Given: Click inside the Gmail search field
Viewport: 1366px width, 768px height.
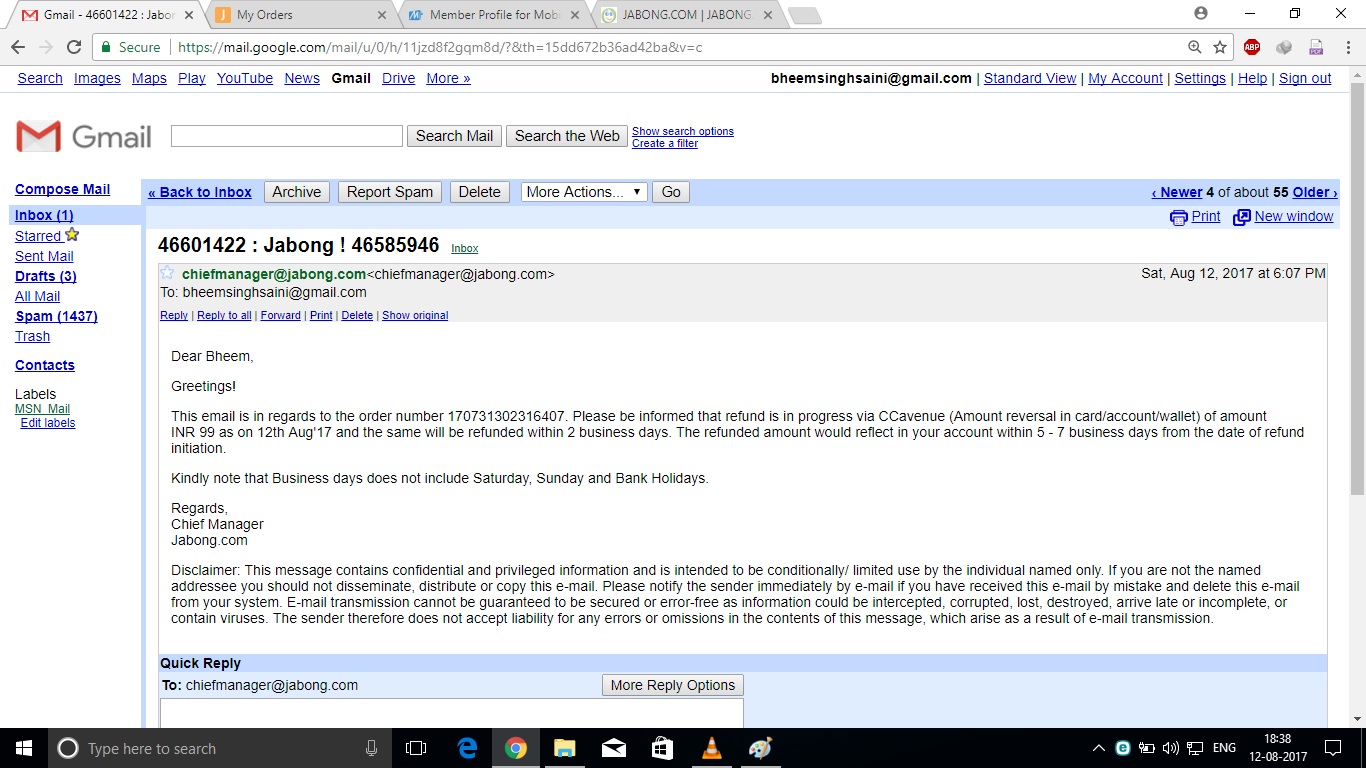Looking at the screenshot, I should (286, 136).
